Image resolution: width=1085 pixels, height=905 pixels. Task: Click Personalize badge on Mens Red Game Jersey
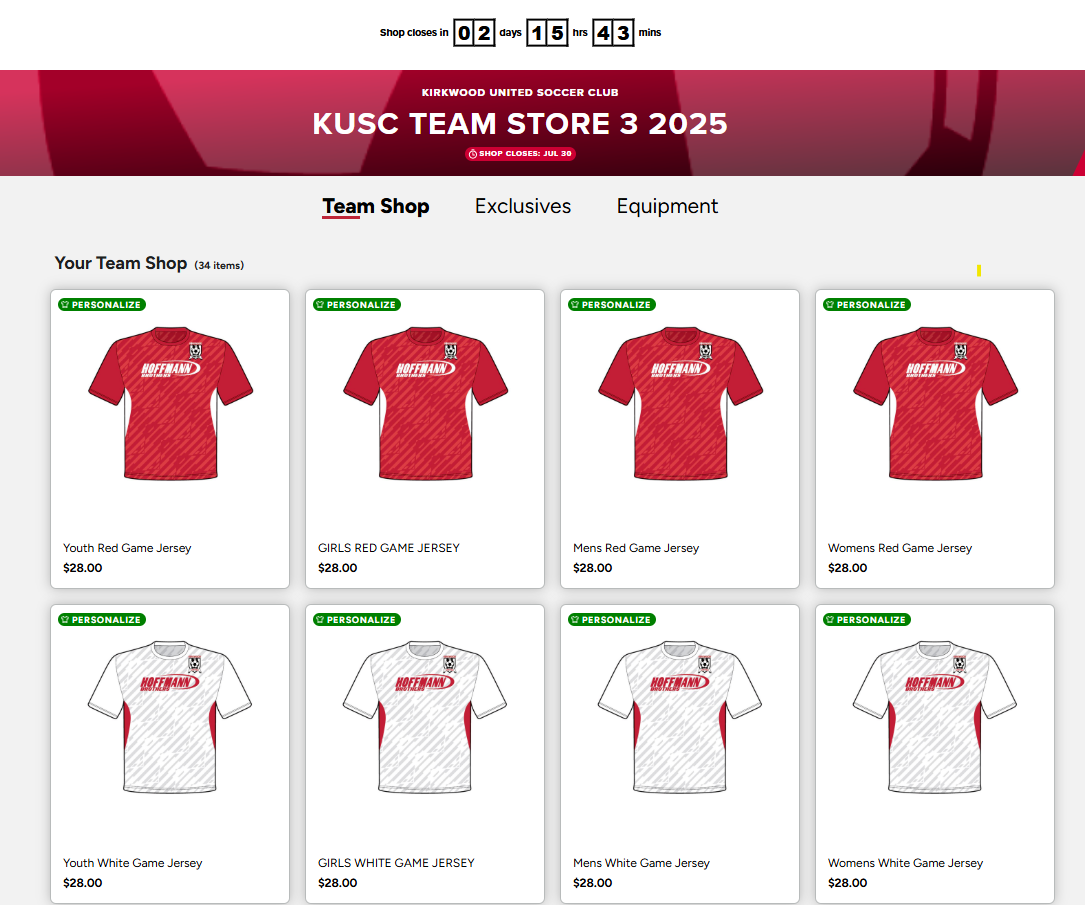point(612,304)
